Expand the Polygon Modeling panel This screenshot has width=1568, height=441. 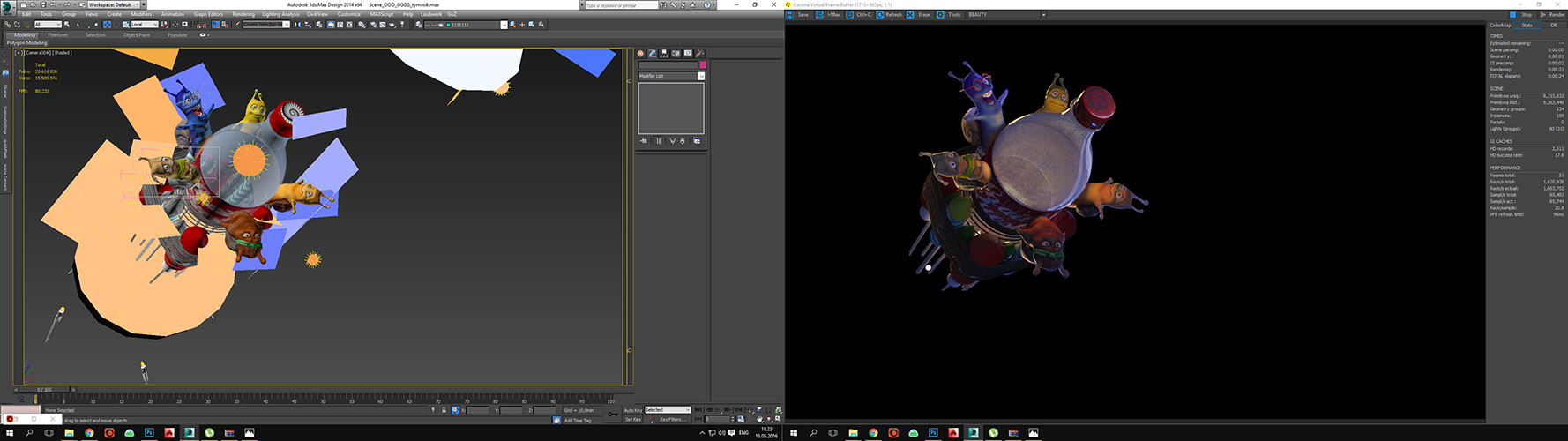[x=27, y=42]
